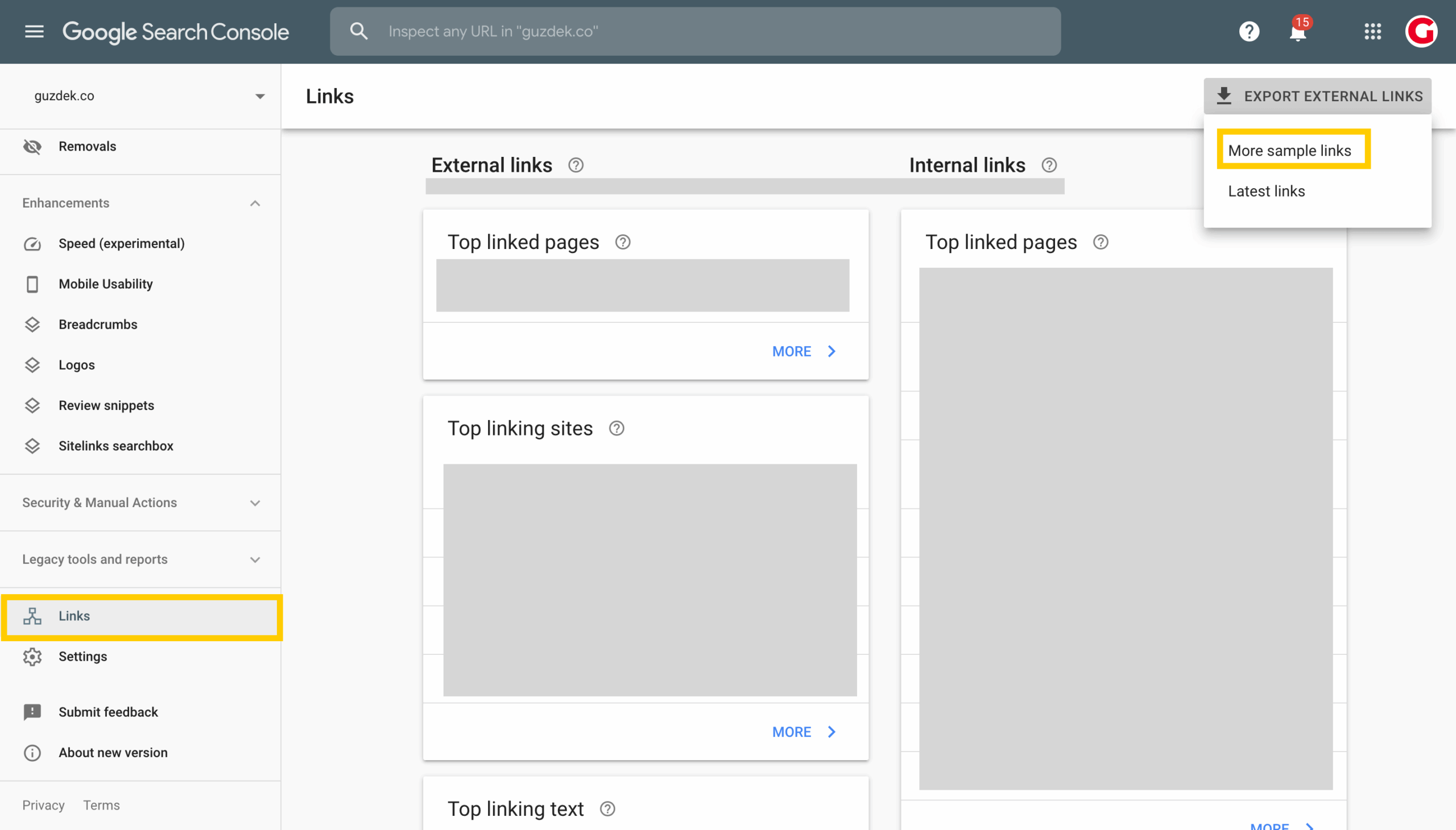Open the Removals report in sidebar
Screen dimensions: 1456x830
point(87,147)
